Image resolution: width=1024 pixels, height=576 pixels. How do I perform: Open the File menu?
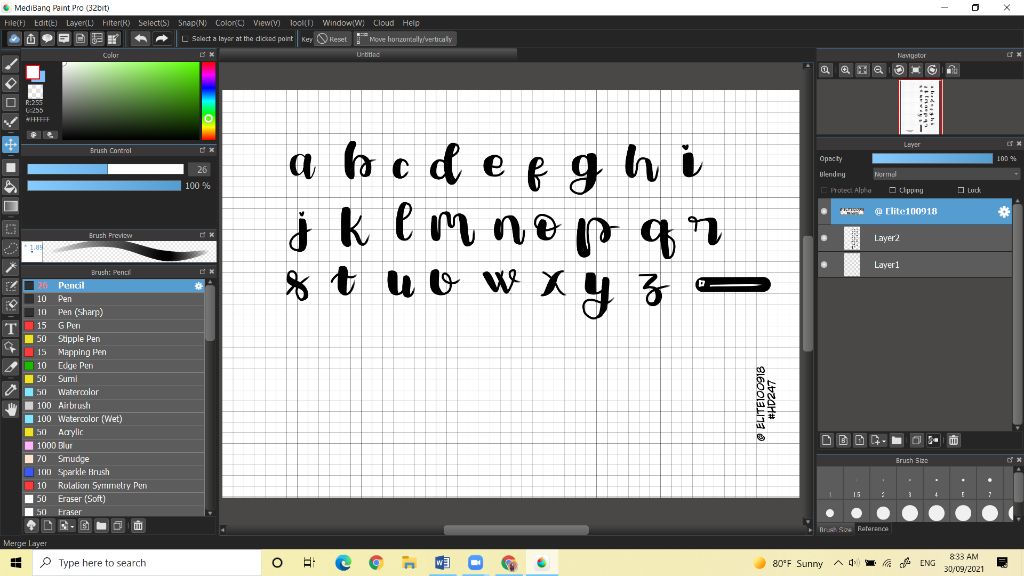tap(14, 23)
